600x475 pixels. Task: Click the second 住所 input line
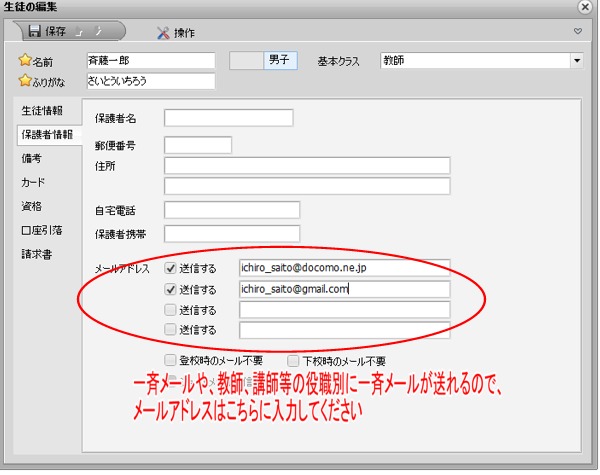point(307,186)
